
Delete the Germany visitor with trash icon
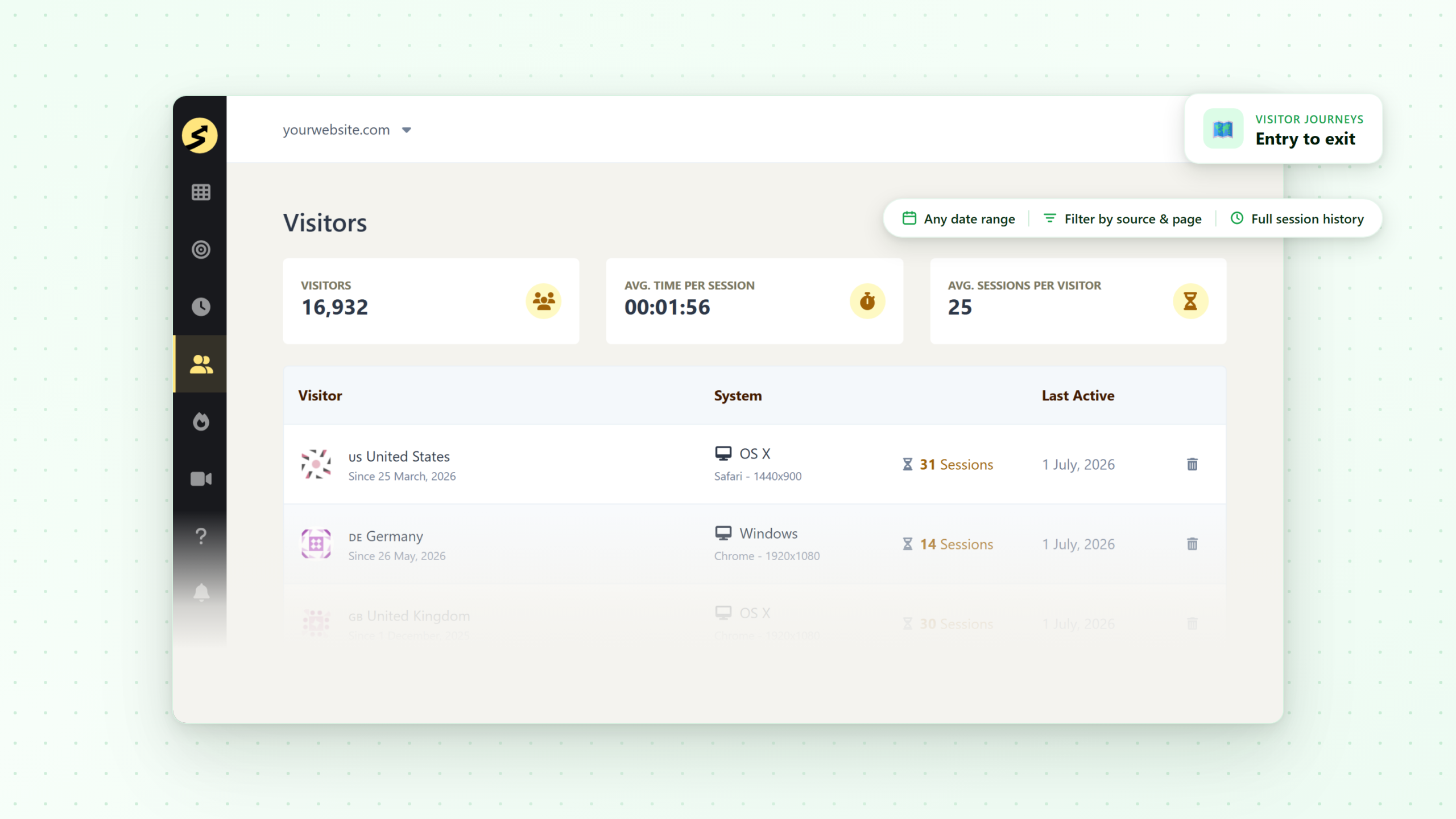pos(1193,544)
